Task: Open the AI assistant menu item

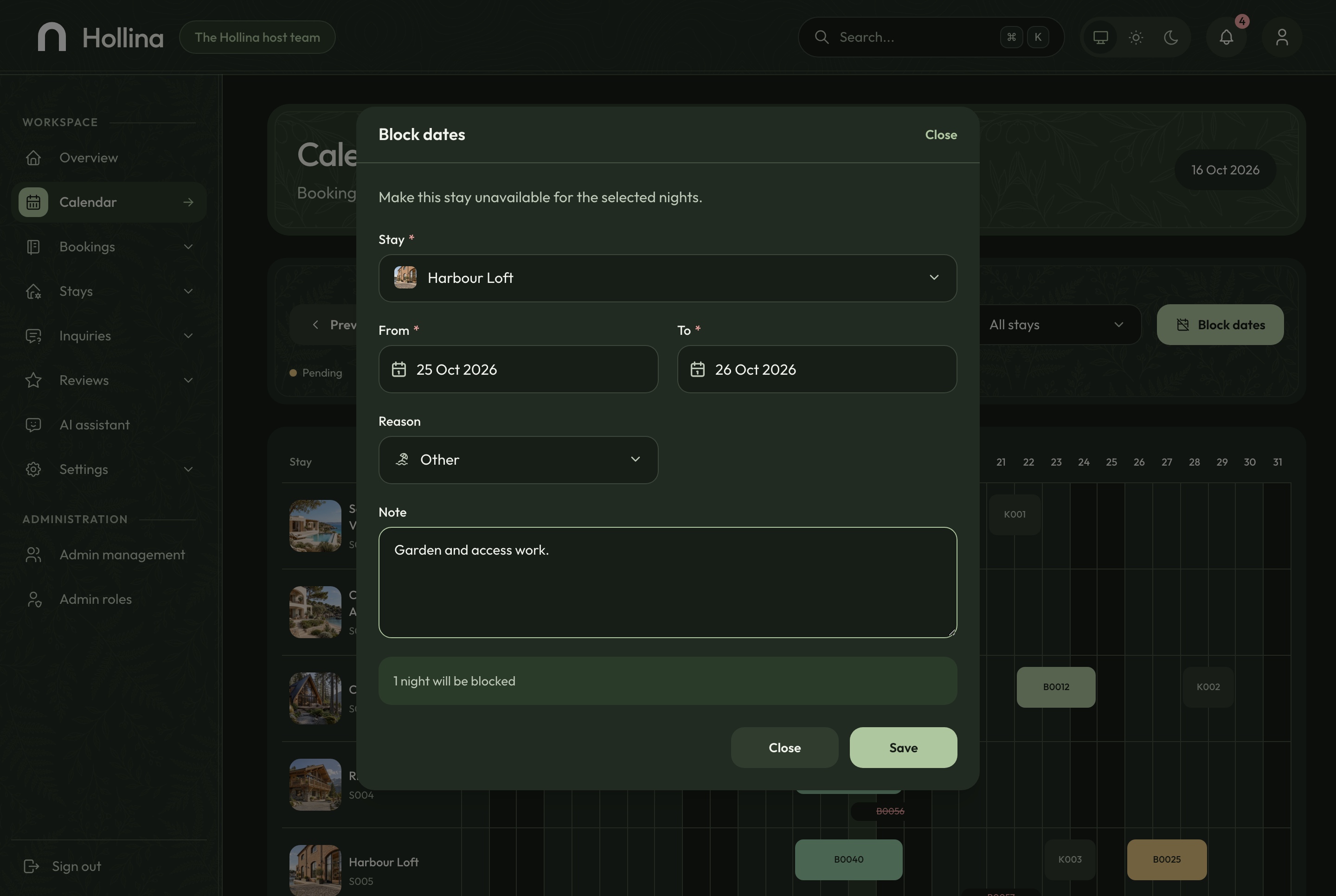Action: [x=109, y=424]
